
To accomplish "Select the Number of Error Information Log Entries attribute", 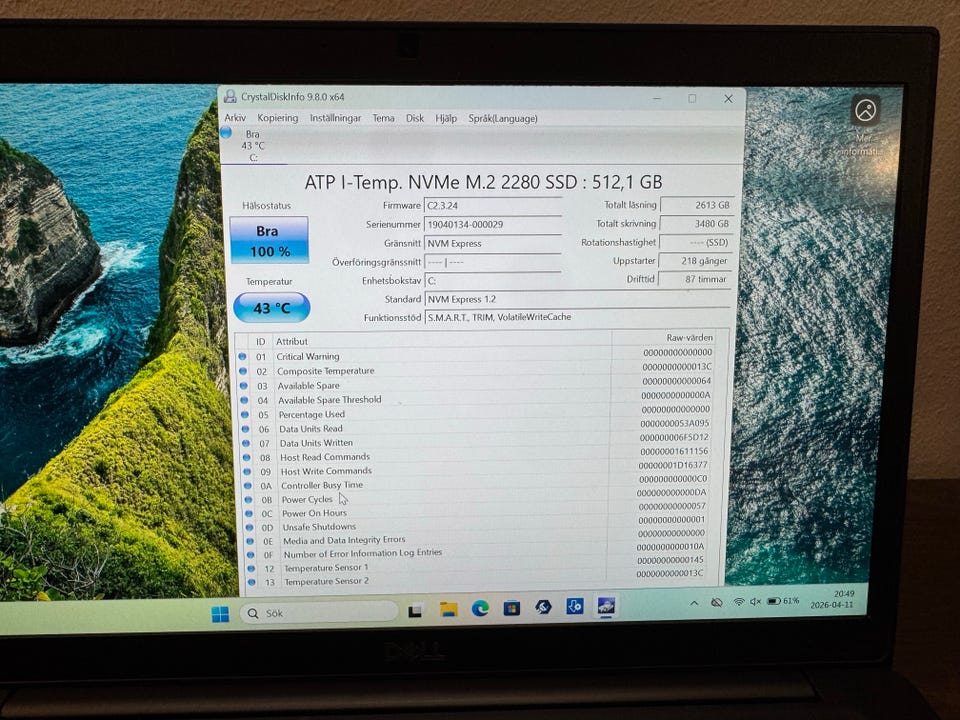I will 362,553.
